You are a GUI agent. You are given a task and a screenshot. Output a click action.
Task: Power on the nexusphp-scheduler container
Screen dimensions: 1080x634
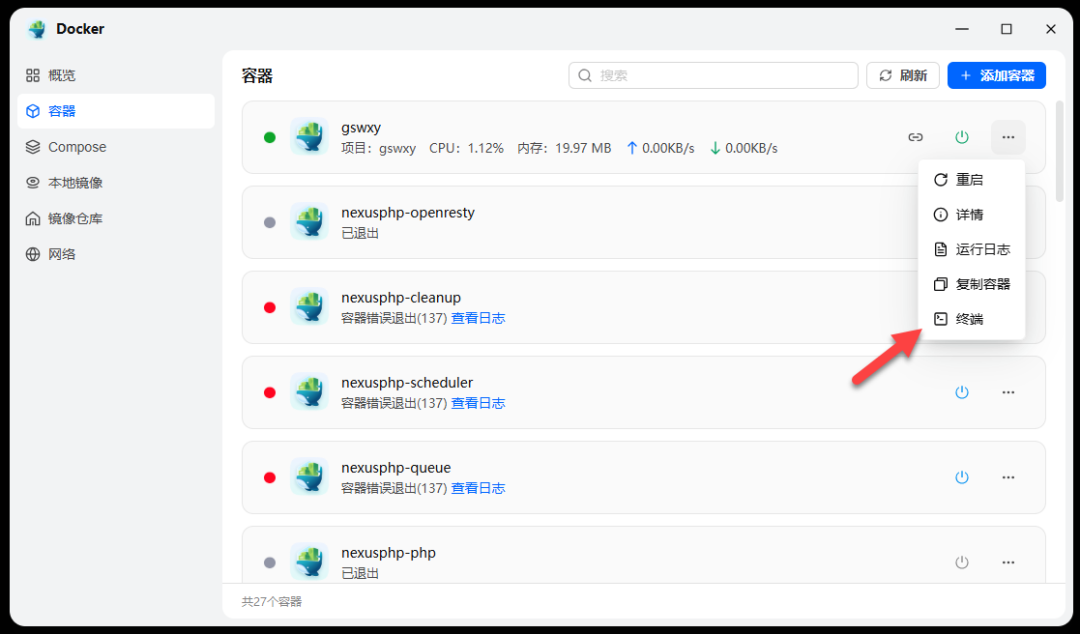(x=962, y=392)
